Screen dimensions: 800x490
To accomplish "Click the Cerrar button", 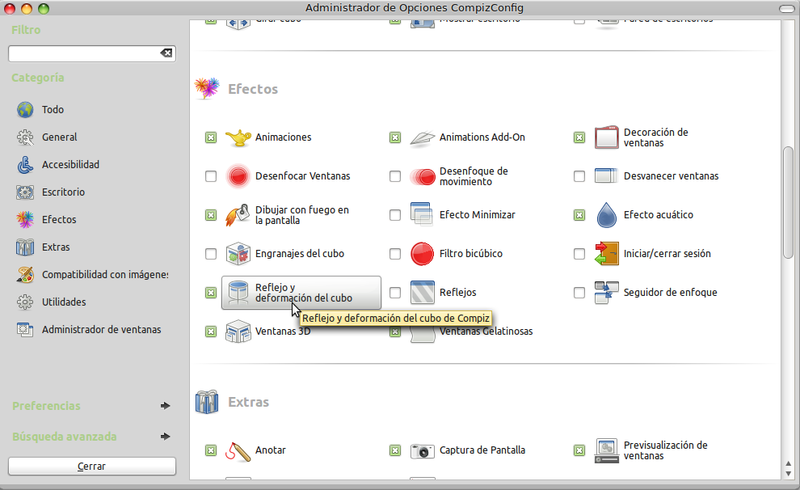I will 92,466.
